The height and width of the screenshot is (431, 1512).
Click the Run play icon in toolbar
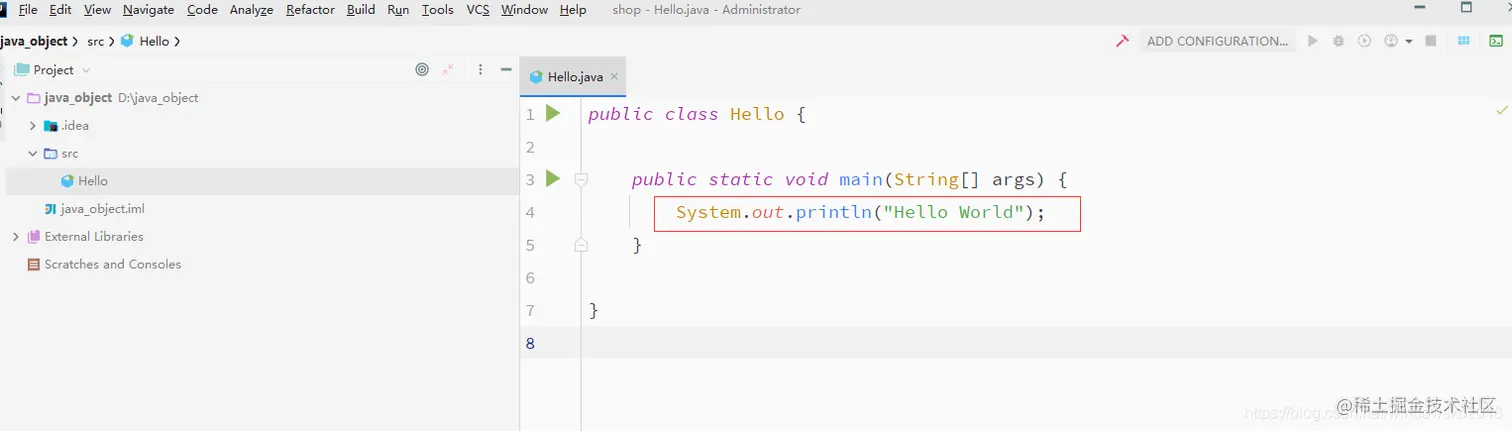click(1313, 41)
